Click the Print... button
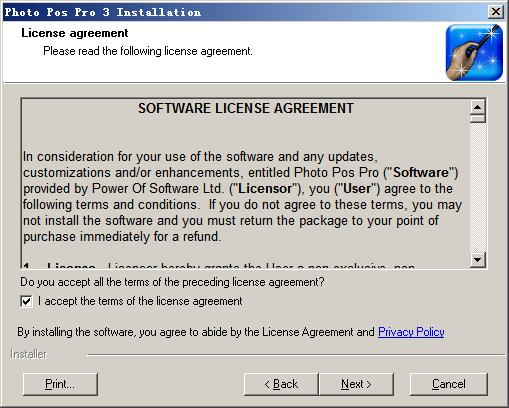 click(x=60, y=384)
